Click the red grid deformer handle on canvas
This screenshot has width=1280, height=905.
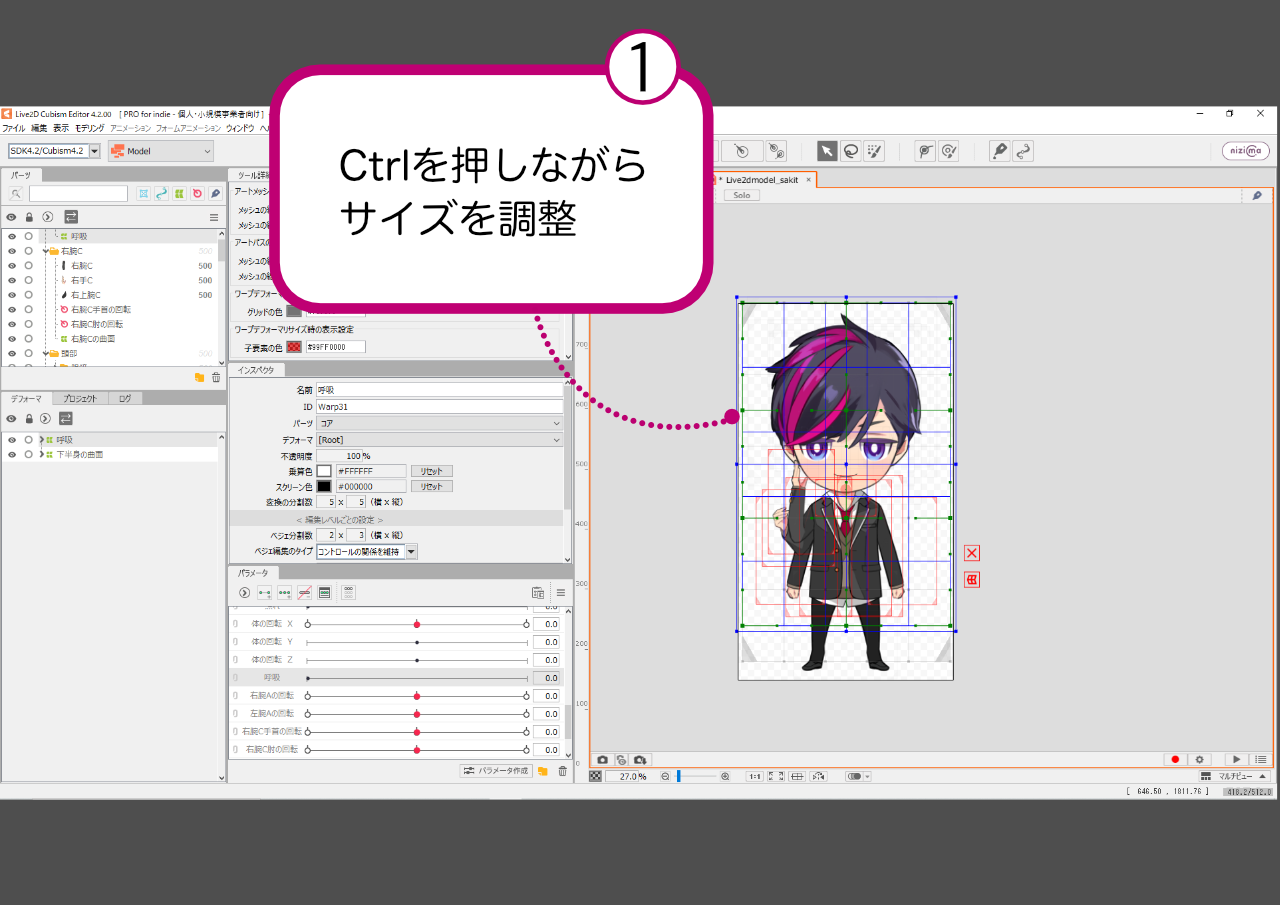pos(972,579)
